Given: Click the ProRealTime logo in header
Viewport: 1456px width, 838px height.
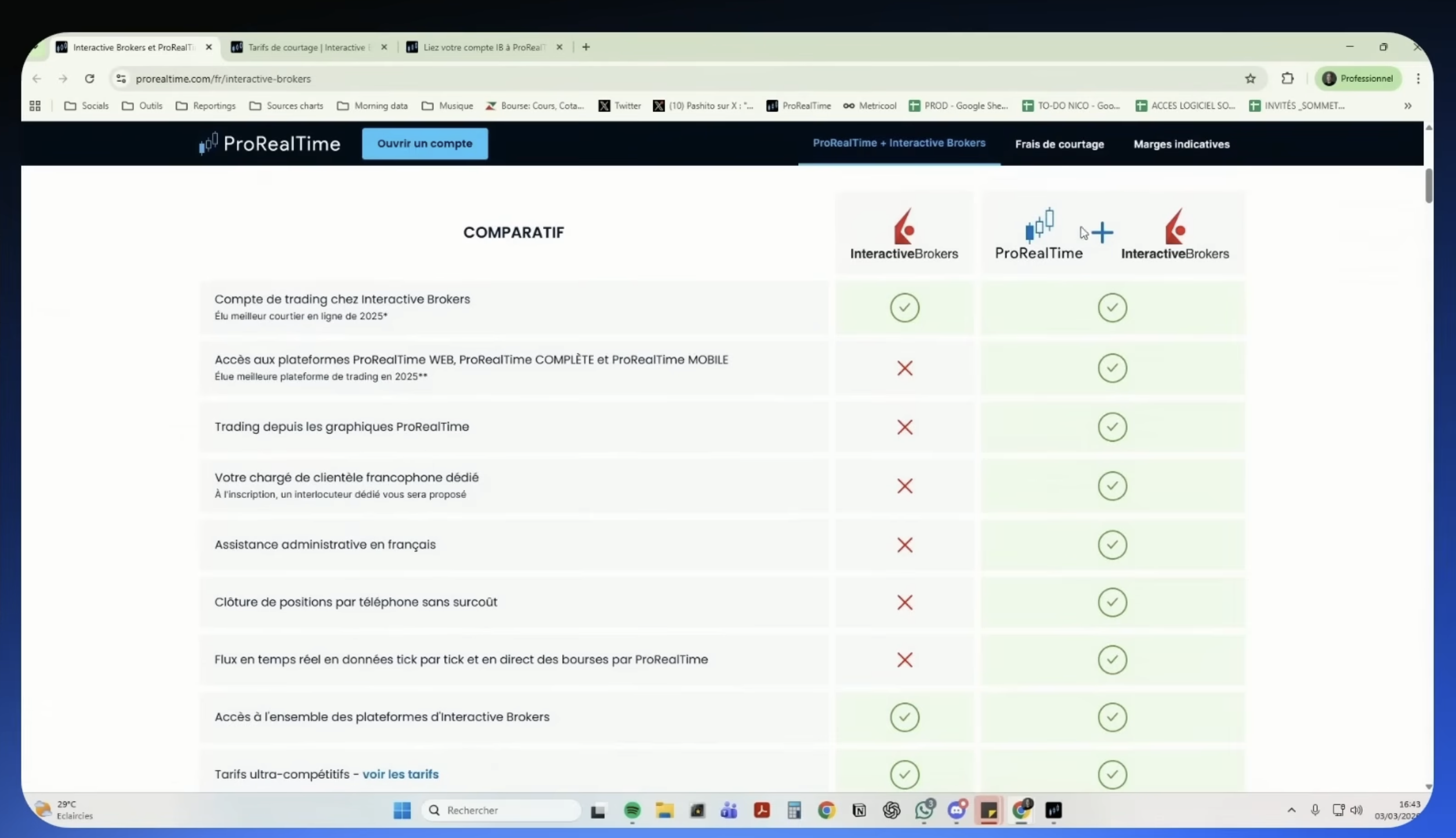Looking at the screenshot, I should tap(269, 143).
